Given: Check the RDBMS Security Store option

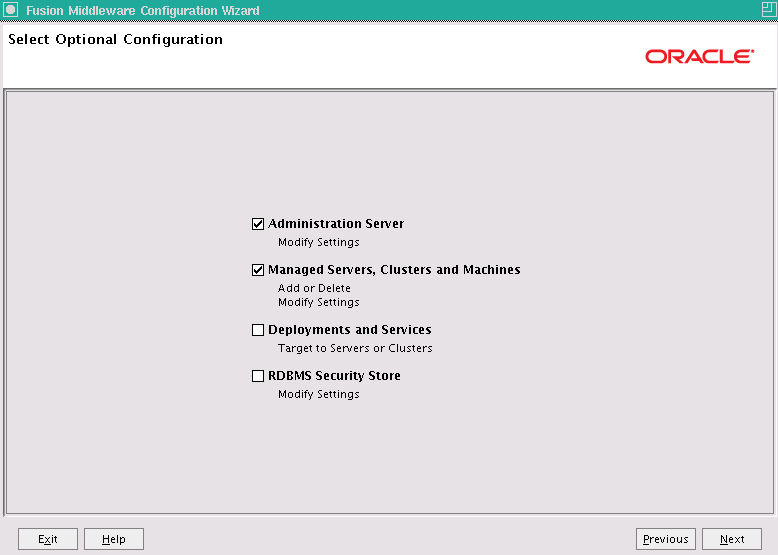Looking at the screenshot, I should click(258, 376).
